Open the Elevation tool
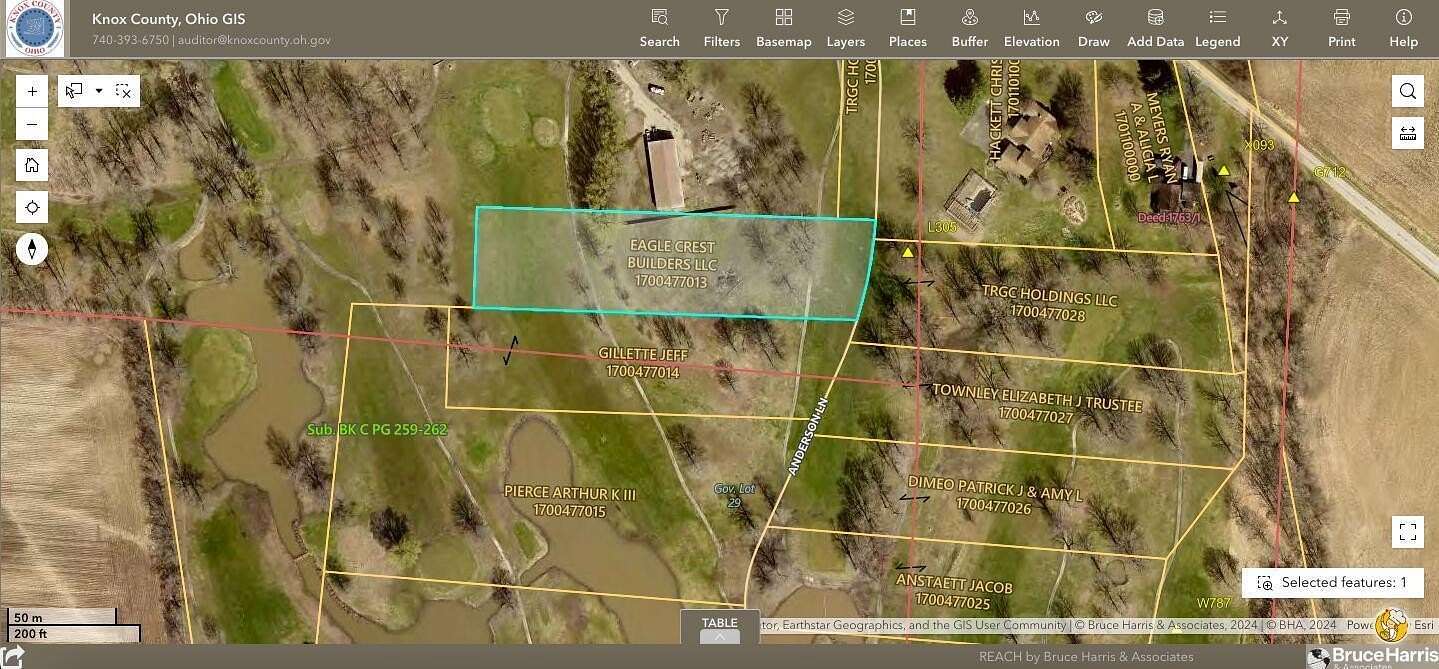This screenshot has width=1439, height=669. pos(1031,25)
